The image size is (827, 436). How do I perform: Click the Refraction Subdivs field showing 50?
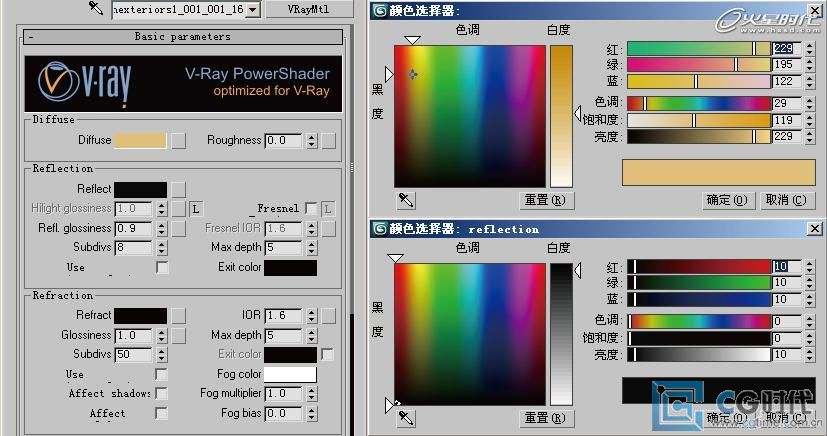coord(133,354)
